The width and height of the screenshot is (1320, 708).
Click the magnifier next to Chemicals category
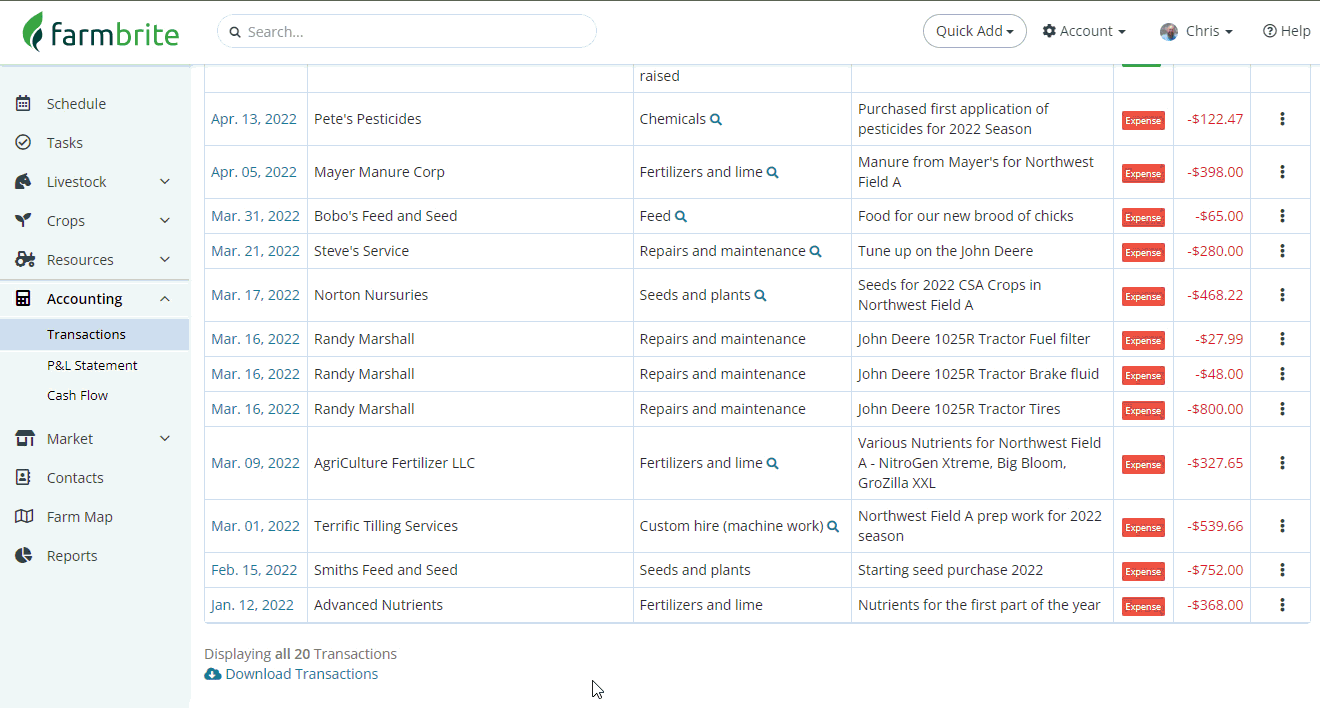716,119
